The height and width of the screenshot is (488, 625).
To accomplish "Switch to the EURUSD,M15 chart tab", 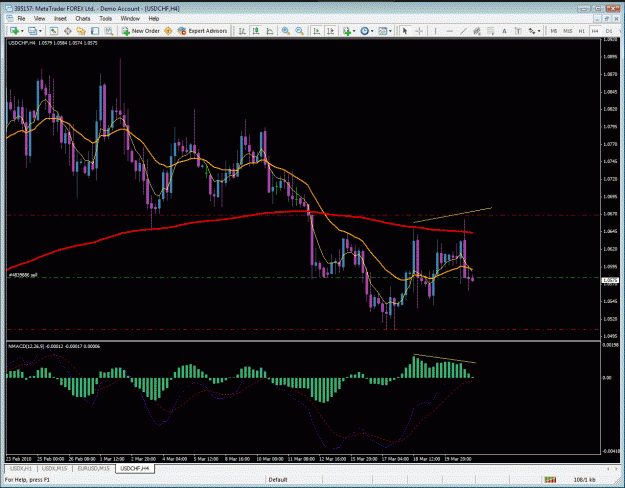I will [93, 468].
